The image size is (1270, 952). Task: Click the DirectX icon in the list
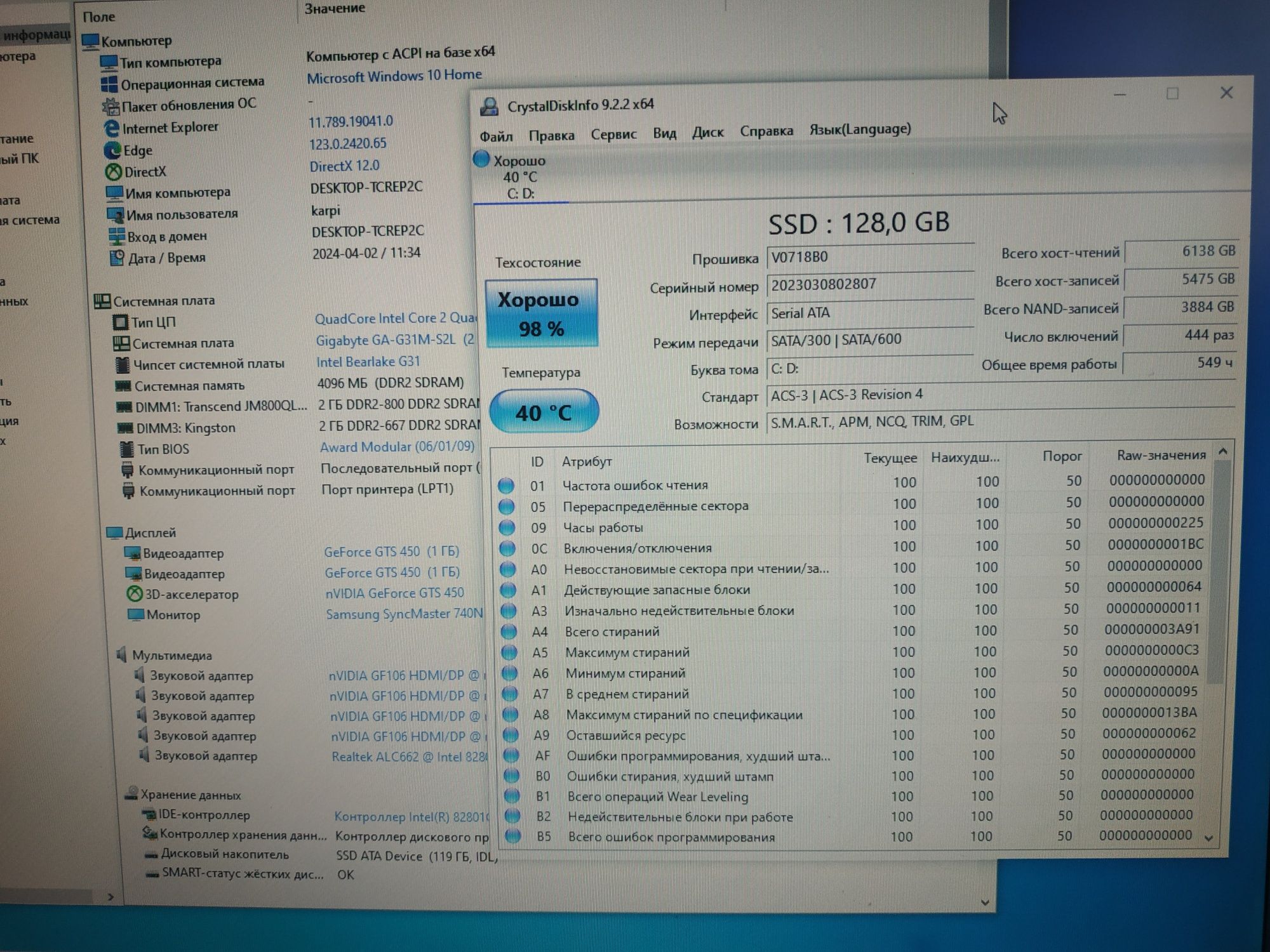[114, 172]
